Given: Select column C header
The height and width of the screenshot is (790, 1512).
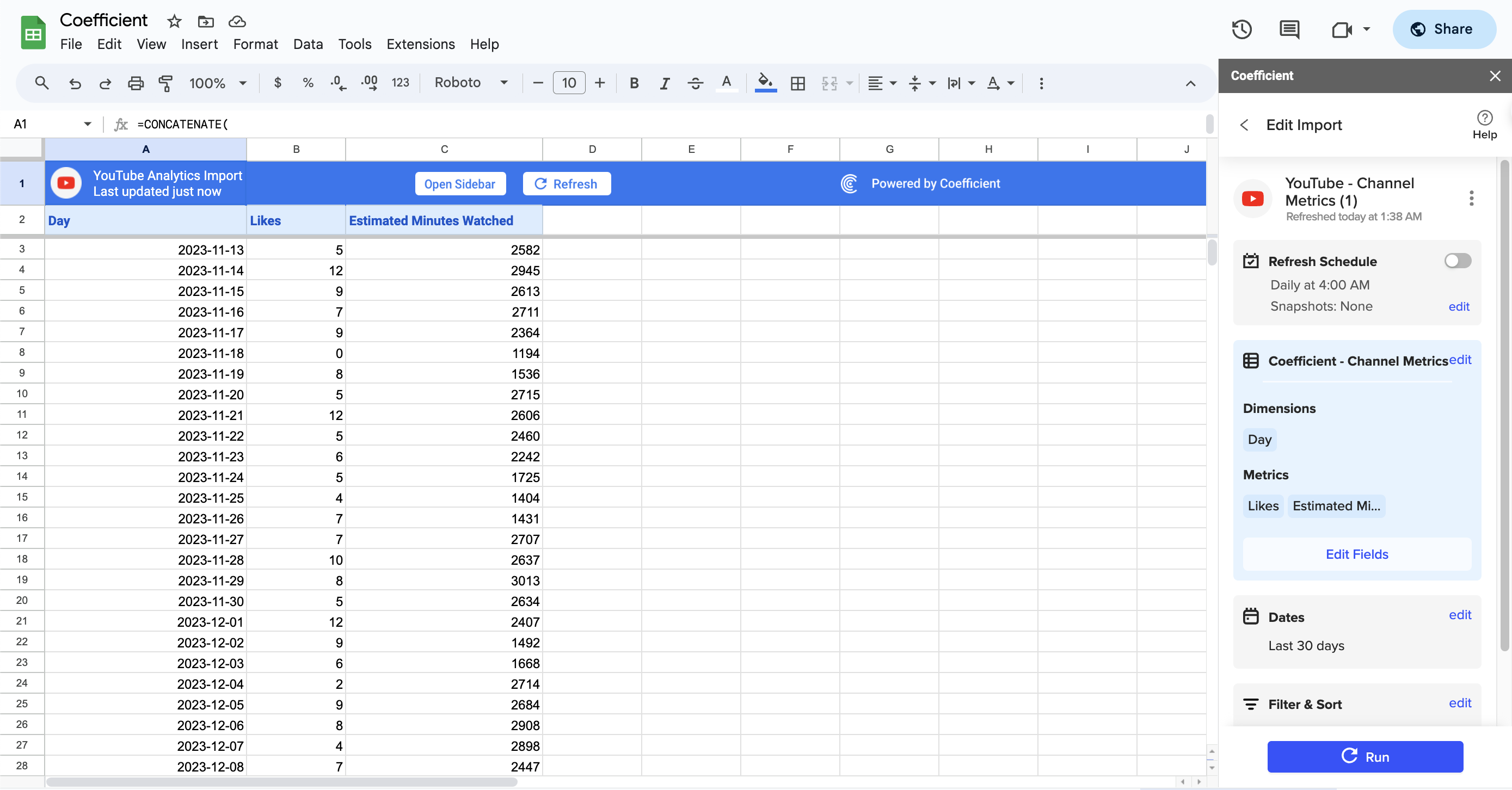Looking at the screenshot, I should pos(444,149).
